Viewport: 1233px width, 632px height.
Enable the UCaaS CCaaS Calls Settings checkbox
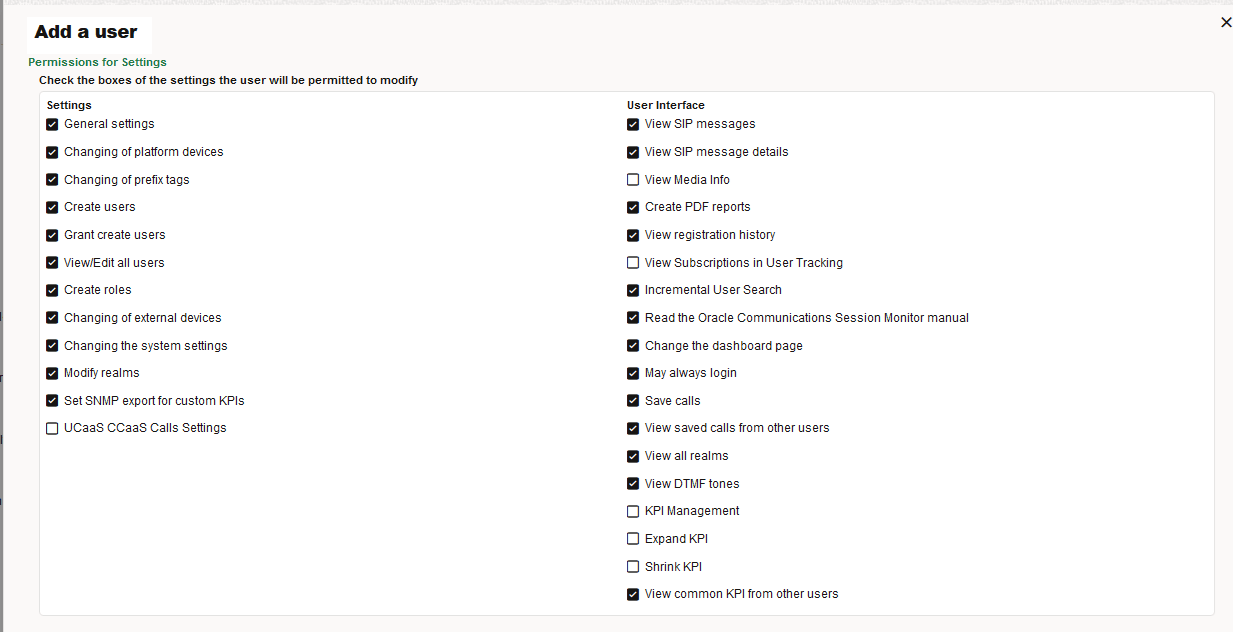point(52,428)
